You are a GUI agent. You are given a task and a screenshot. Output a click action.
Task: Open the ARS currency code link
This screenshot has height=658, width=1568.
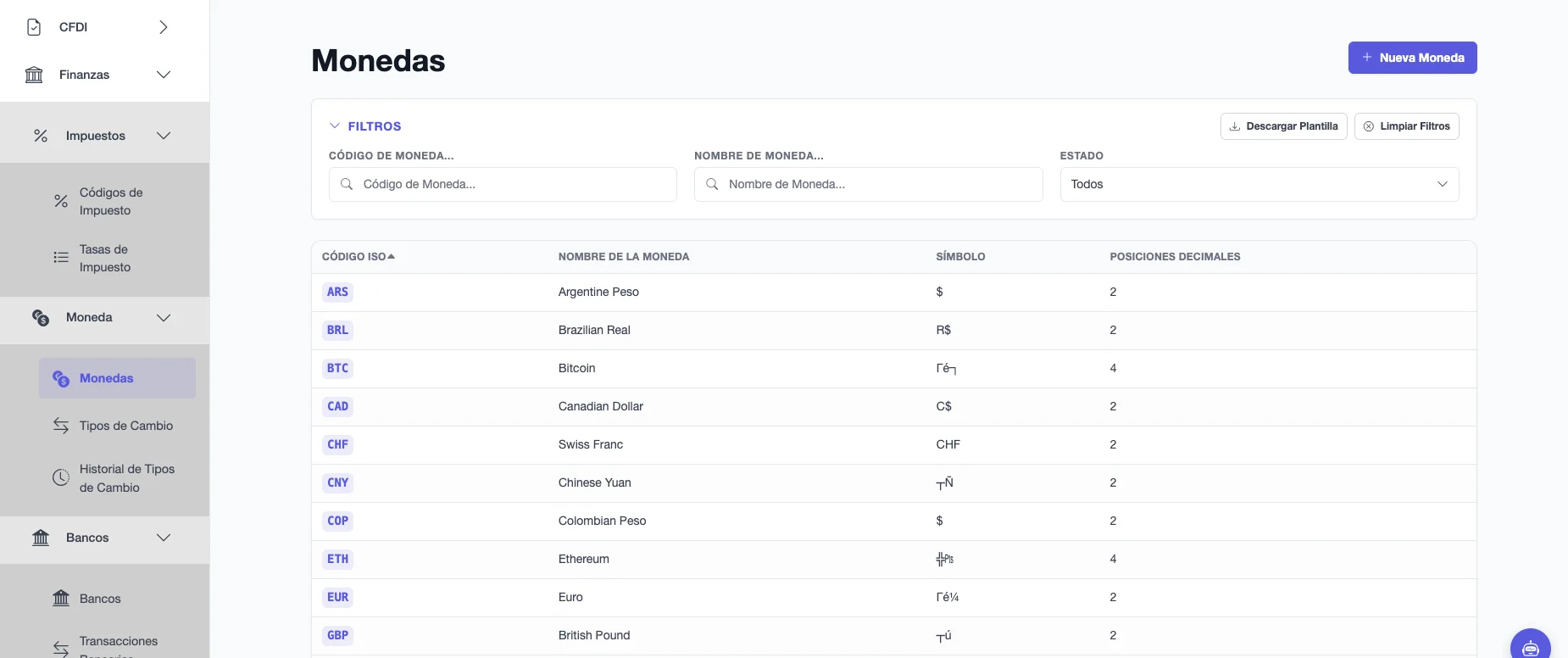point(337,292)
